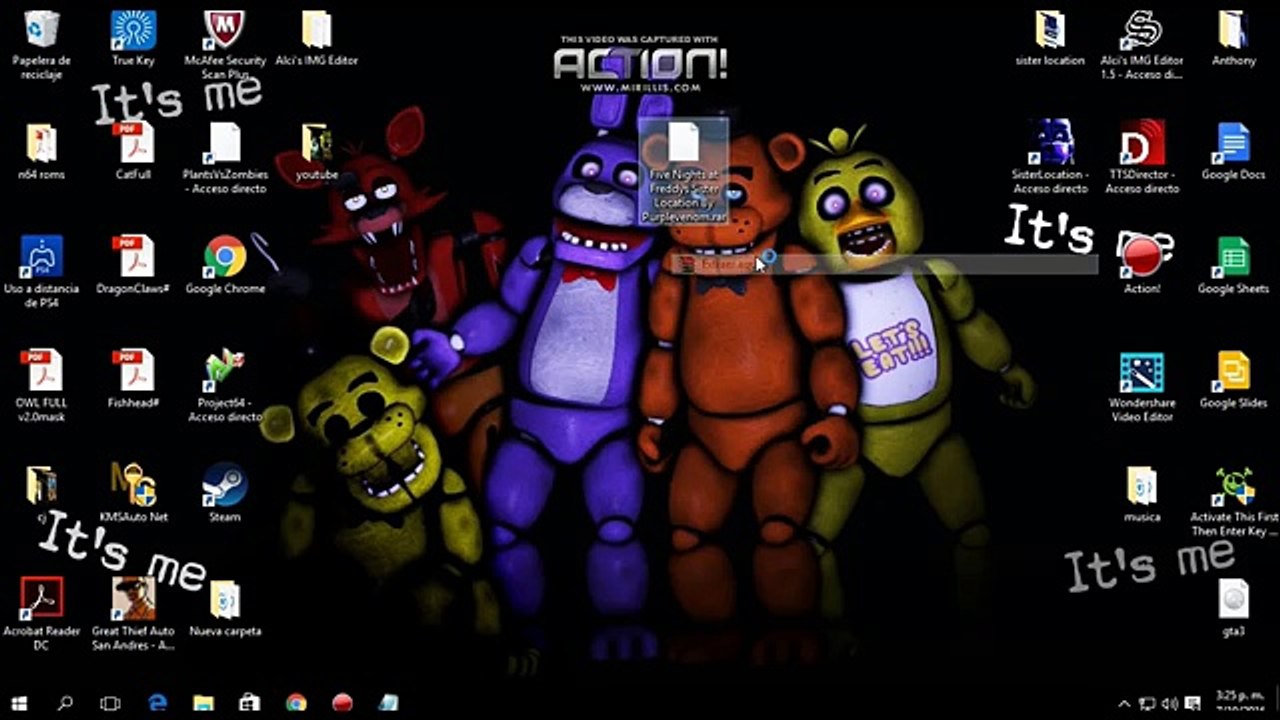Launch TTSDirector shortcut
This screenshot has width=1280, height=720.
coord(1142,158)
